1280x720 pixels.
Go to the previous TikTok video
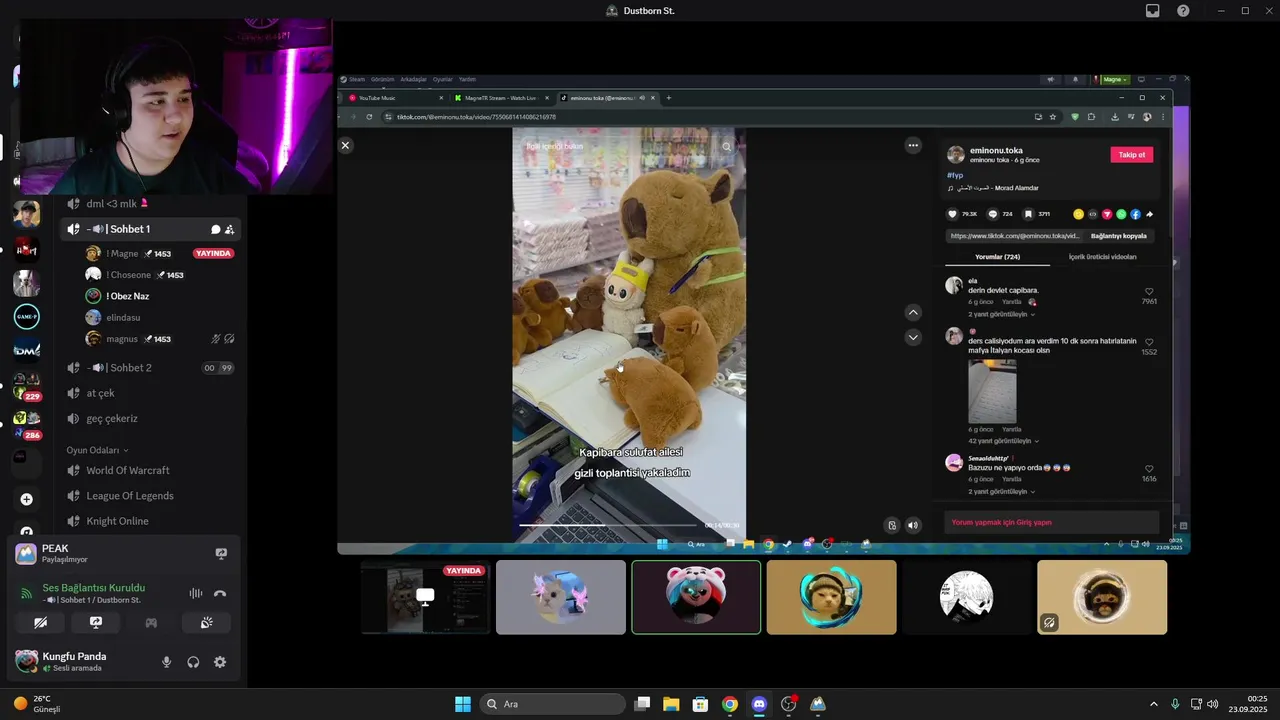[913, 313]
